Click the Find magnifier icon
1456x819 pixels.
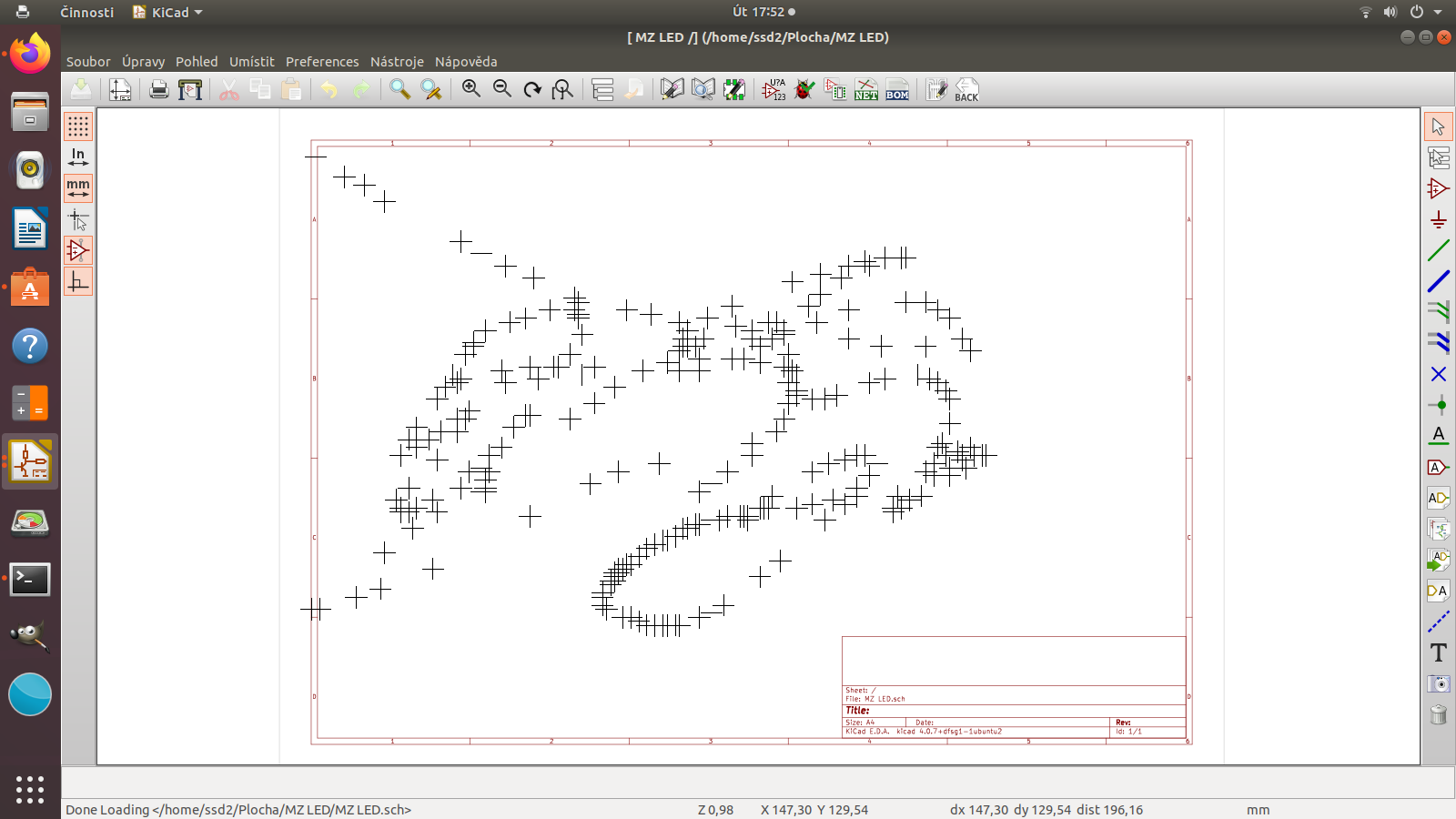[x=399, y=89]
